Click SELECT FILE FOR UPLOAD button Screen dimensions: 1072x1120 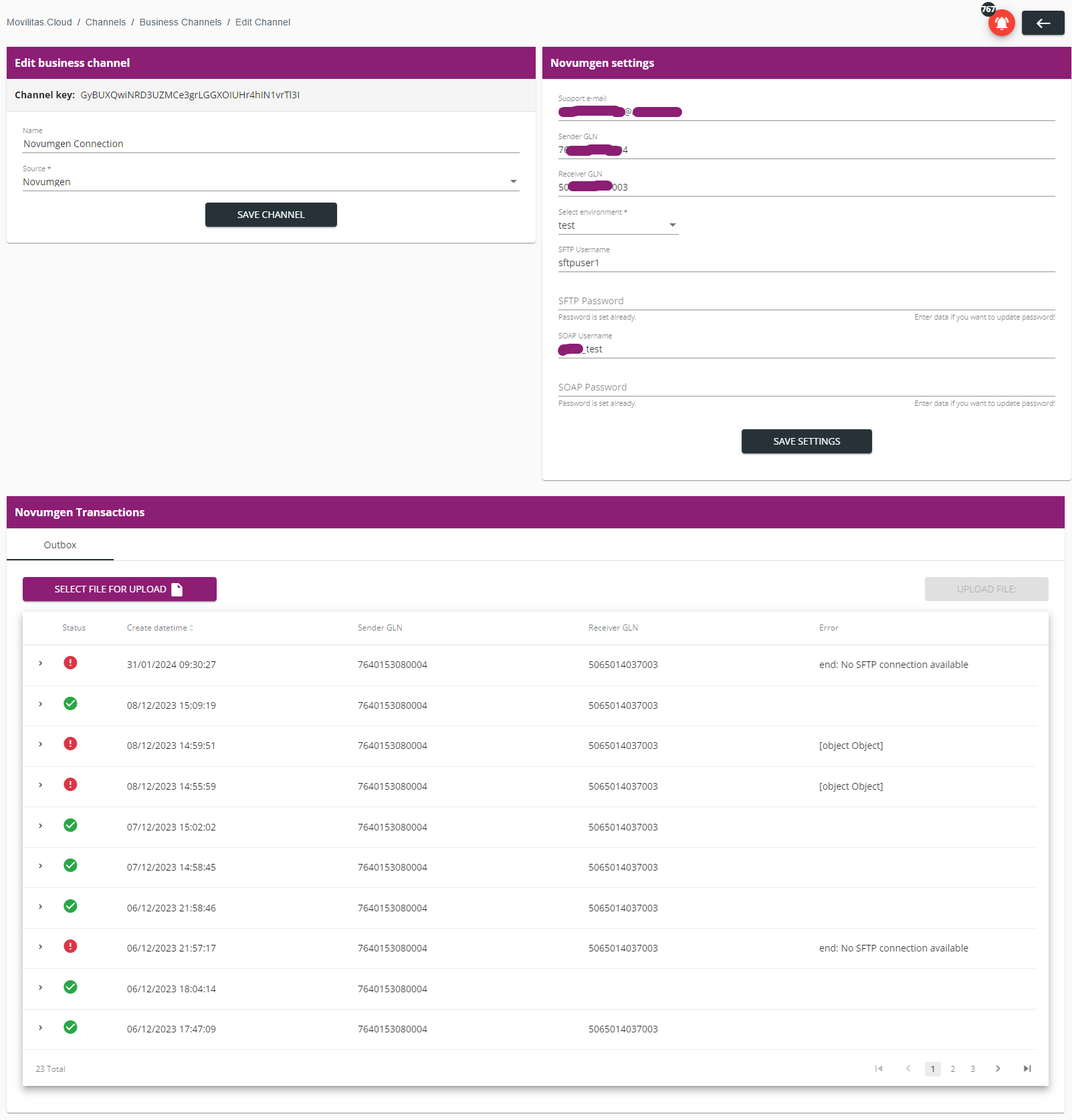tap(120, 589)
